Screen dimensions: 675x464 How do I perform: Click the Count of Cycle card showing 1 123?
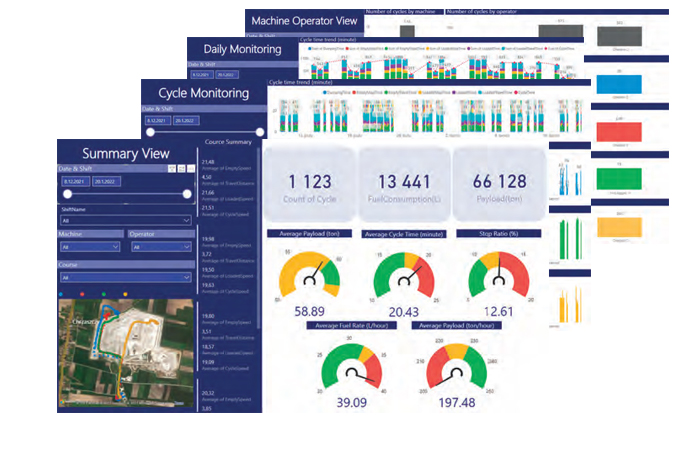pos(309,186)
